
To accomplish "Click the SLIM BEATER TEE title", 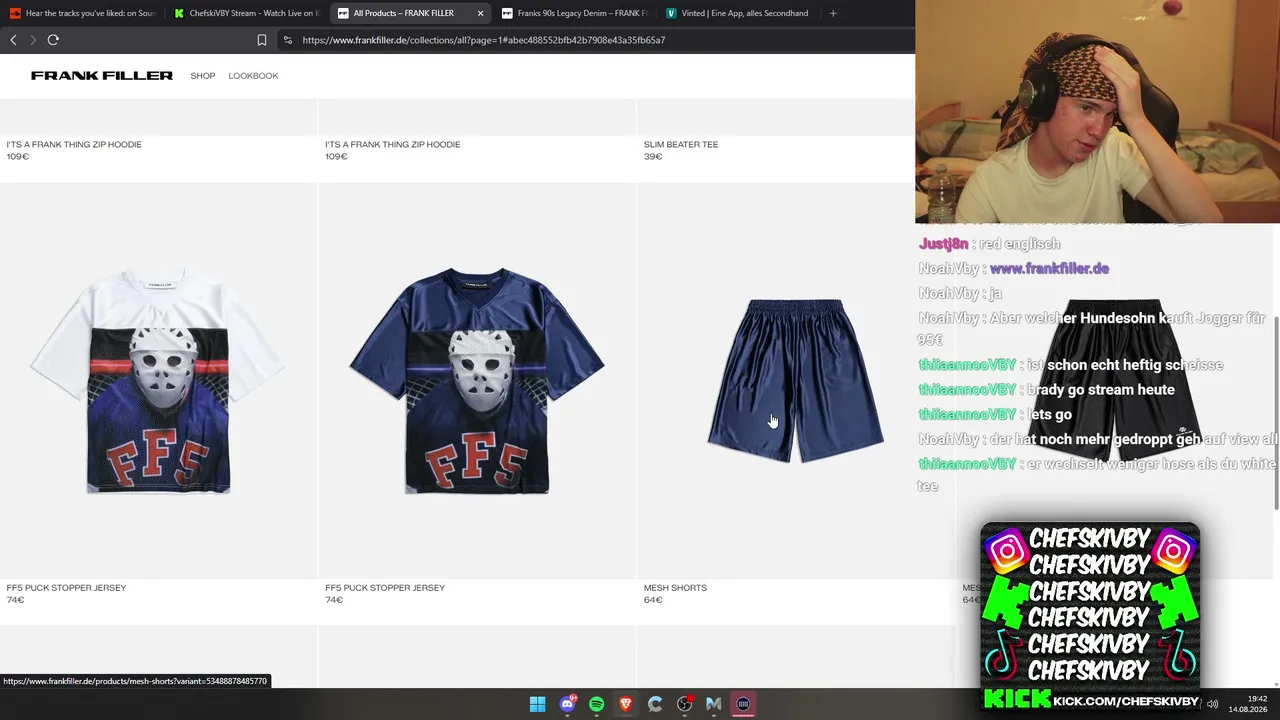I will pos(681,144).
